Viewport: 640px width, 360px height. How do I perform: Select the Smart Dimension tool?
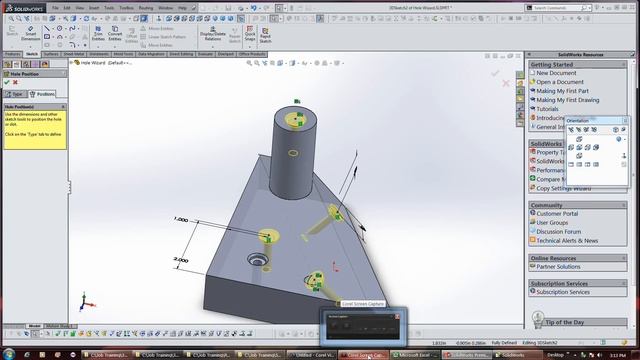point(30,33)
